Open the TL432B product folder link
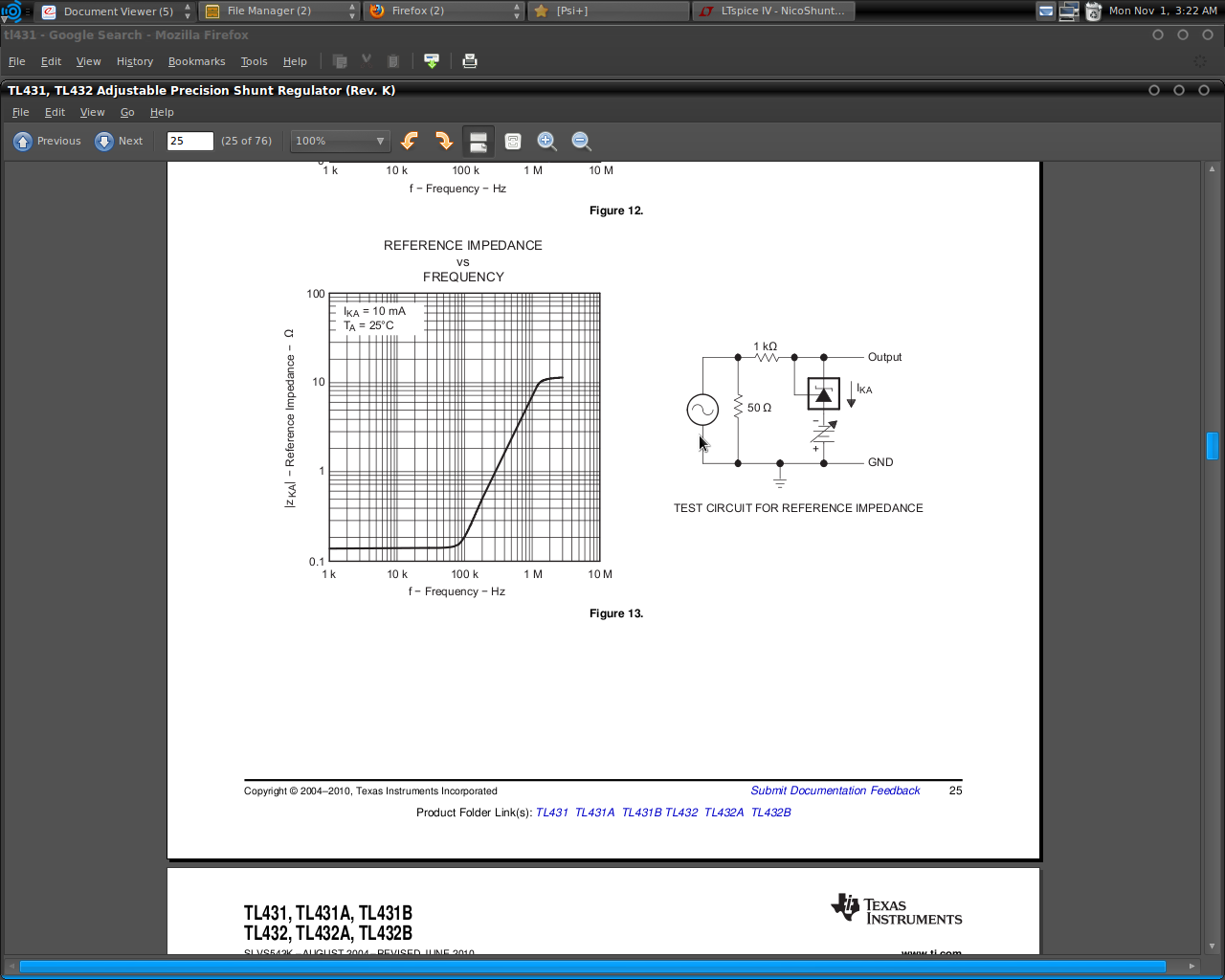 point(770,813)
